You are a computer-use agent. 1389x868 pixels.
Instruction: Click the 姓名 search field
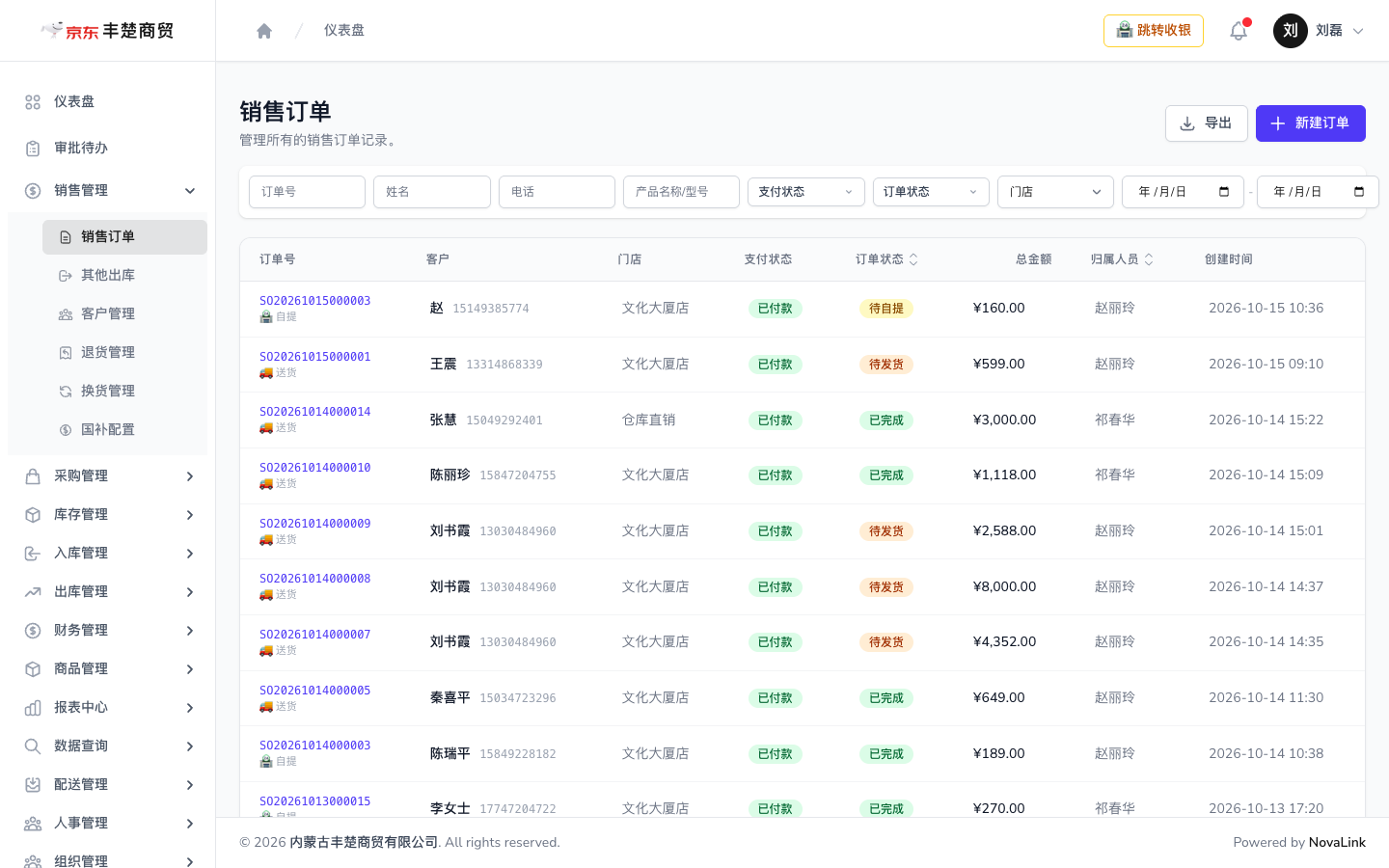432,192
